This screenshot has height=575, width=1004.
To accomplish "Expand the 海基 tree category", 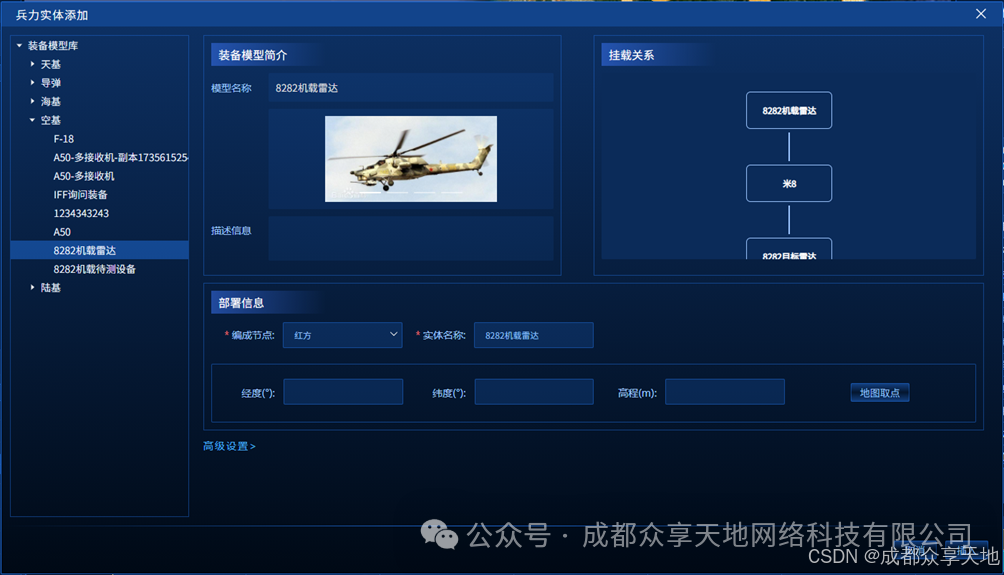I will (x=32, y=101).
